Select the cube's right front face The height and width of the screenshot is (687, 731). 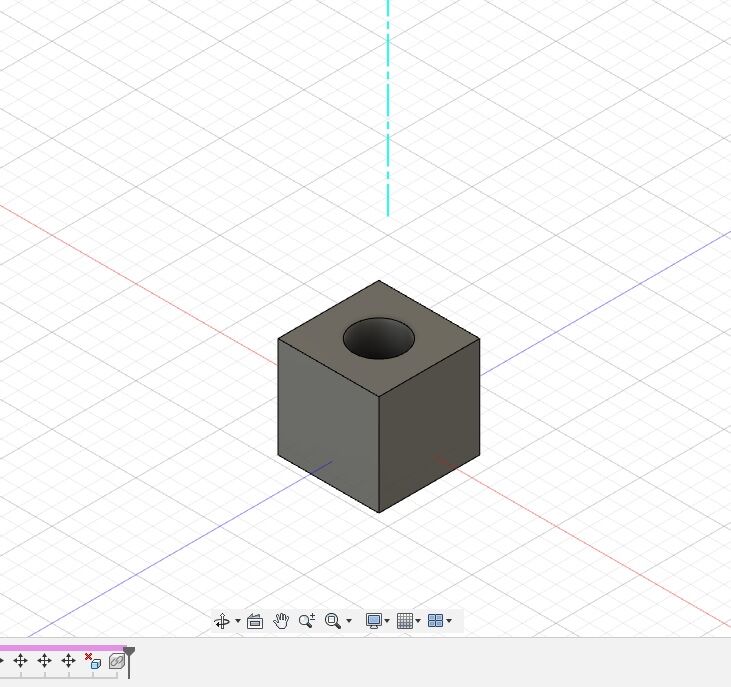coord(429,425)
